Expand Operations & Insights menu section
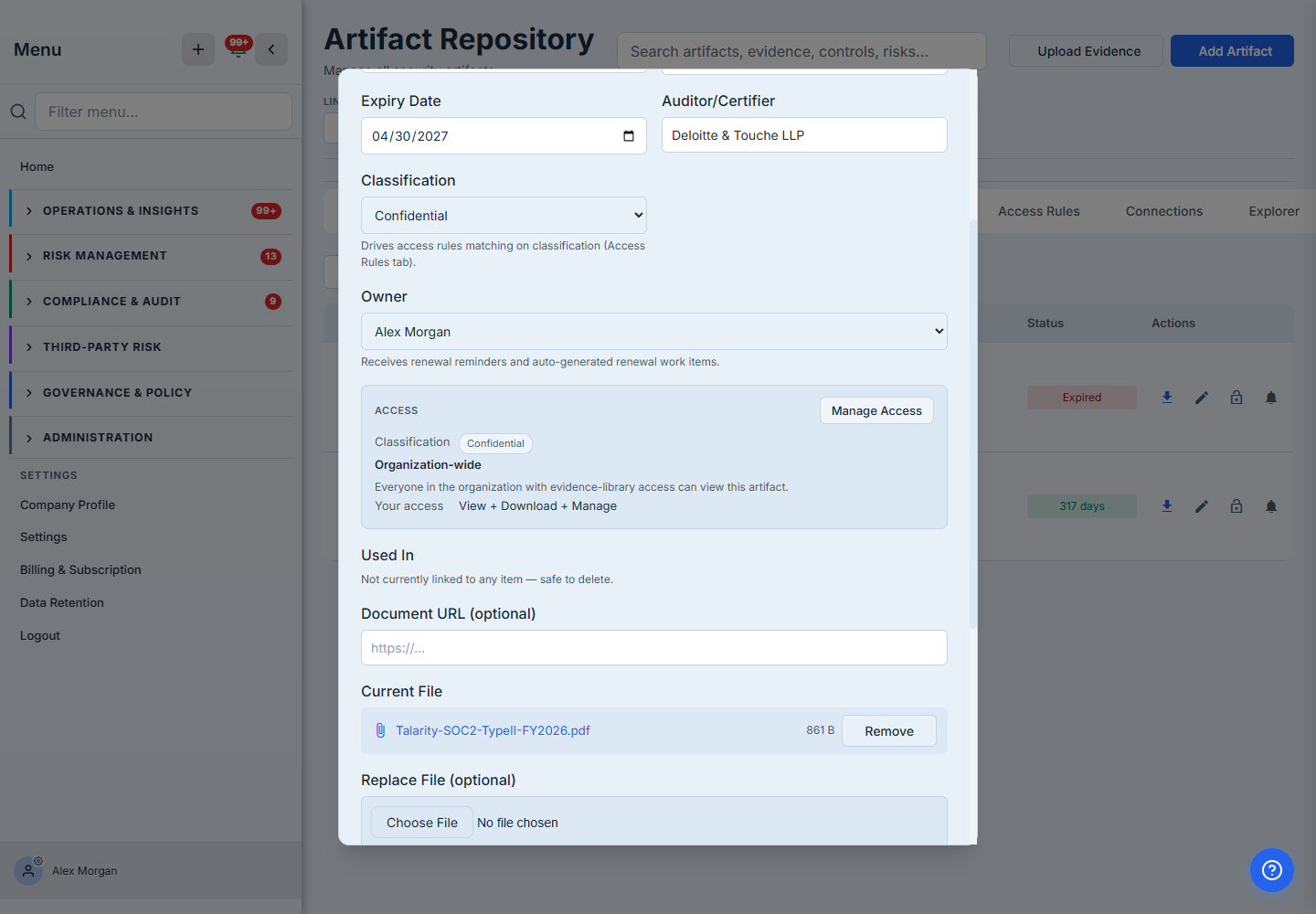1316x914 pixels. tap(151, 211)
